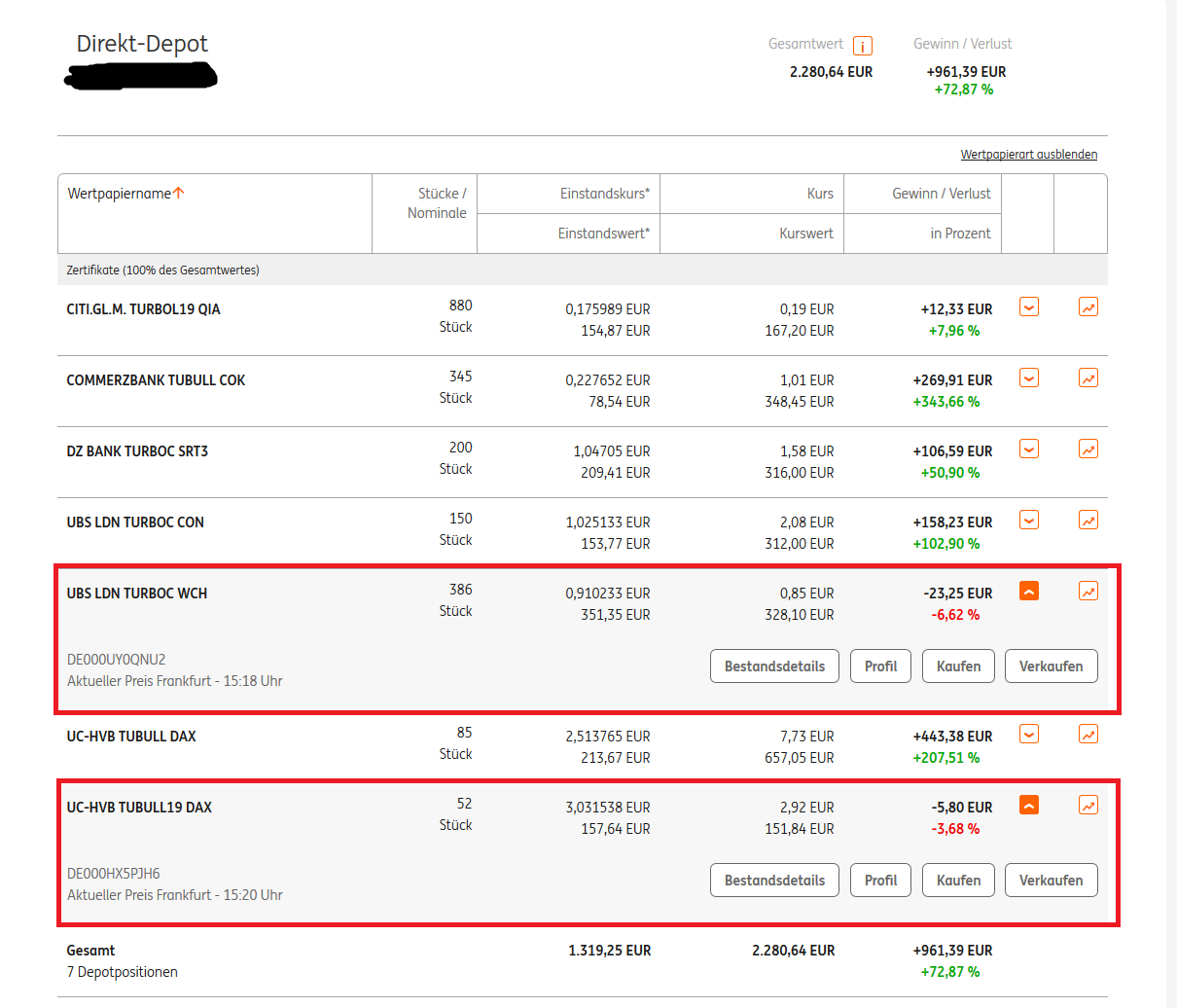The height and width of the screenshot is (1008, 1177).
Task: Click Kaufen for UC-HVB TUBULL19 DAX
Action: pos(958,881)
